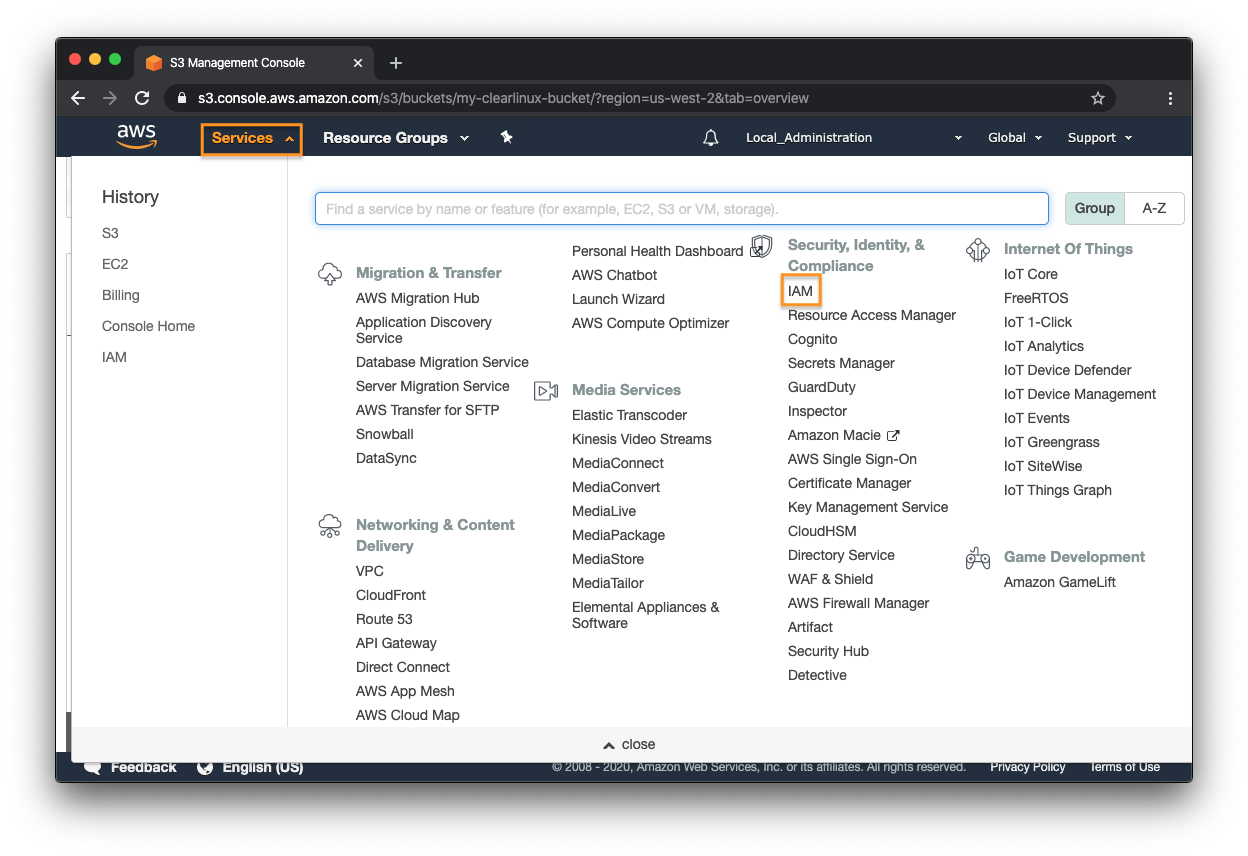Reload the page with the refresh icon
The width and height of the screenshot is (1248, 856).
(142, 98)
